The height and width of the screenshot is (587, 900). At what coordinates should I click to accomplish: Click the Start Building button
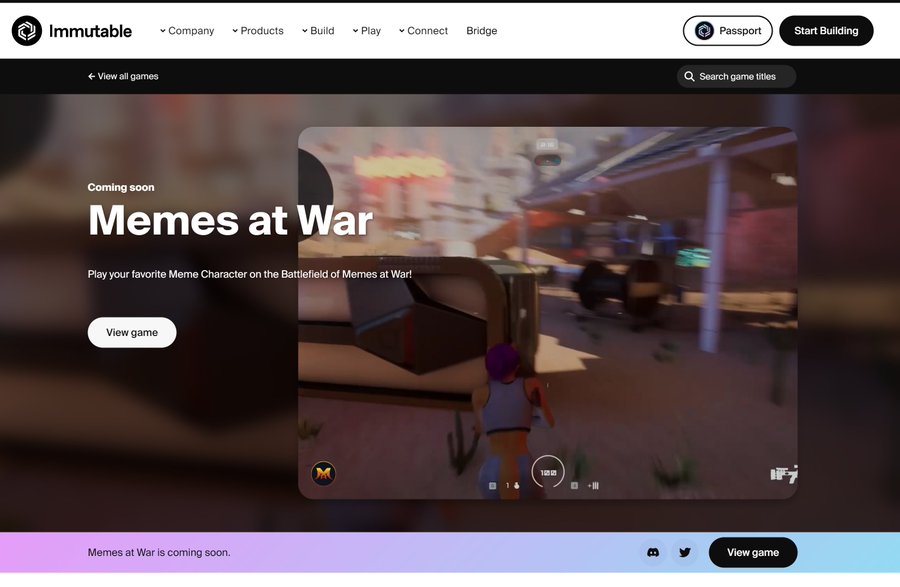pos(826,30)
